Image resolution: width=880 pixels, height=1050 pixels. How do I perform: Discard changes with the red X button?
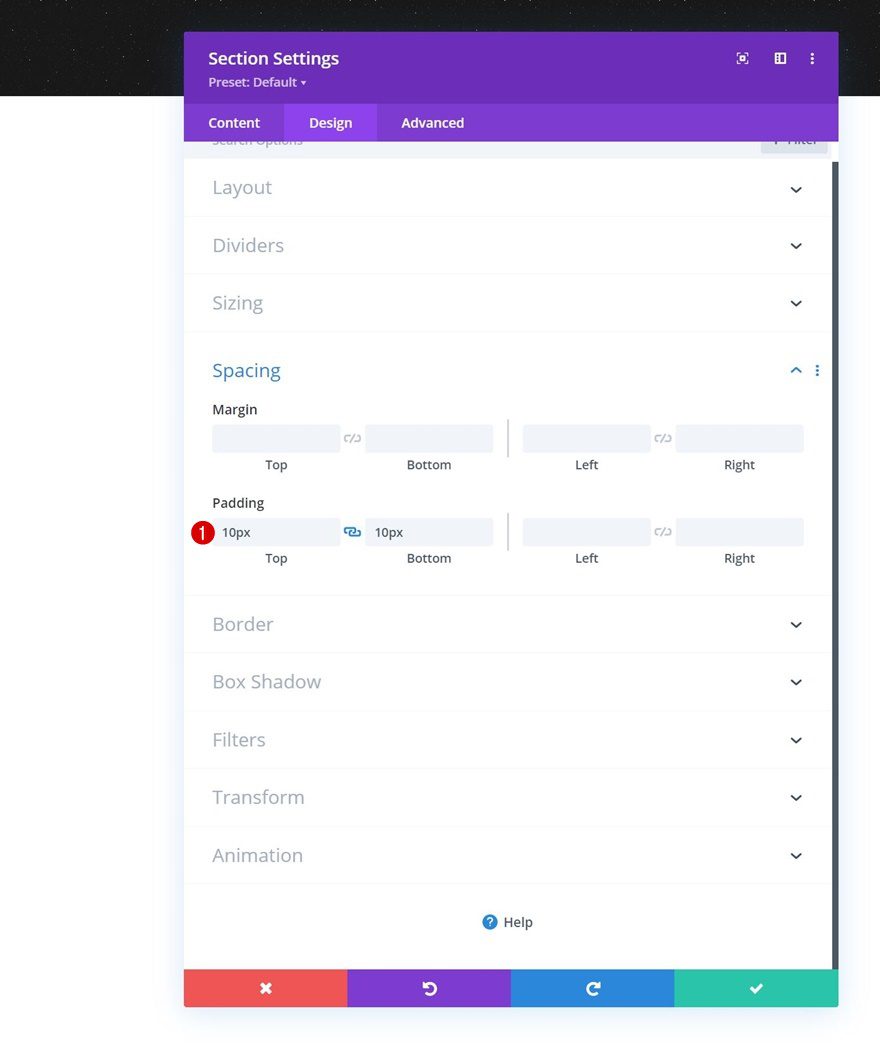(x=265, y=988)
